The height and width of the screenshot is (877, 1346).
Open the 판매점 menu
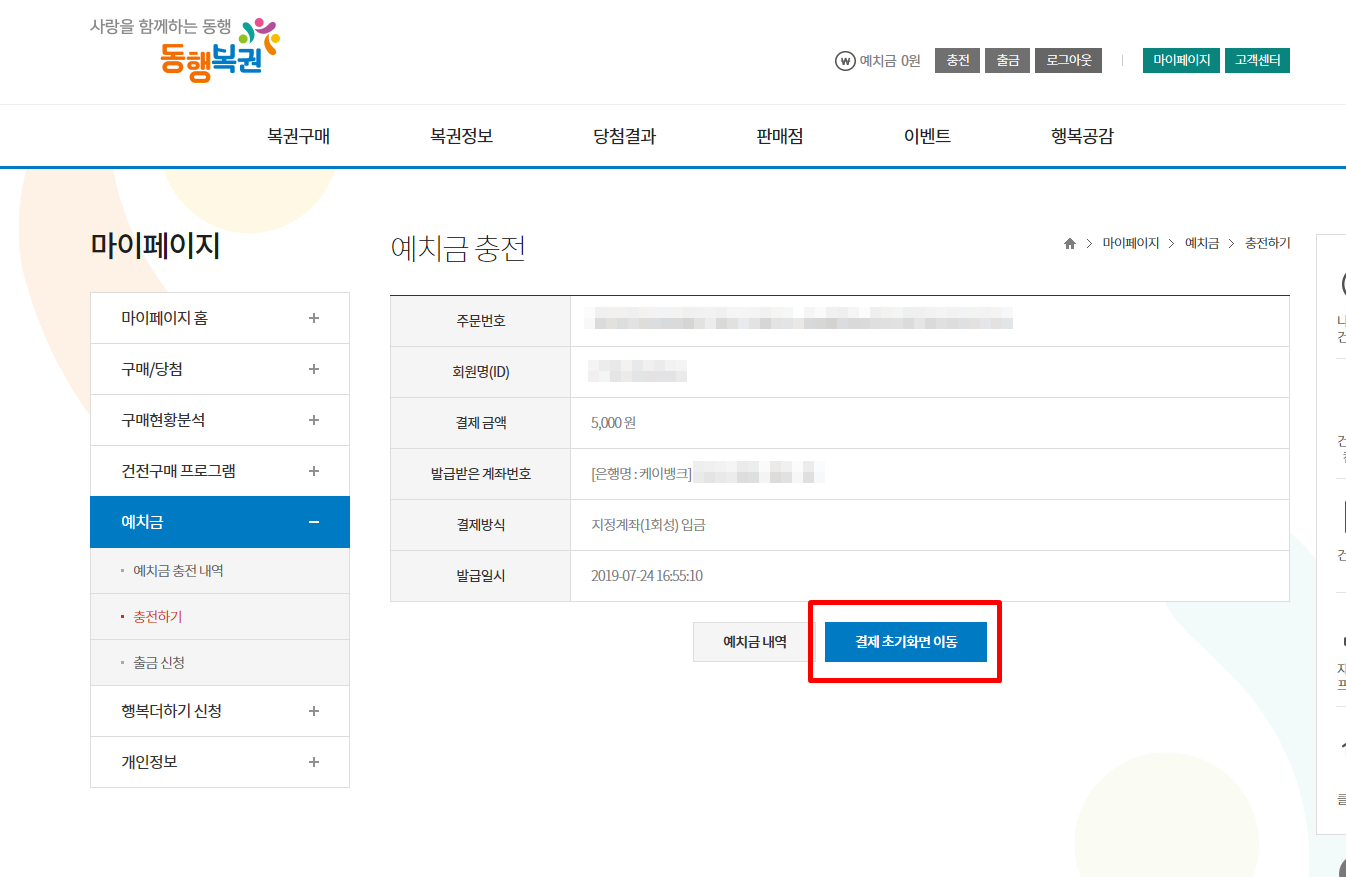(780, 137)
